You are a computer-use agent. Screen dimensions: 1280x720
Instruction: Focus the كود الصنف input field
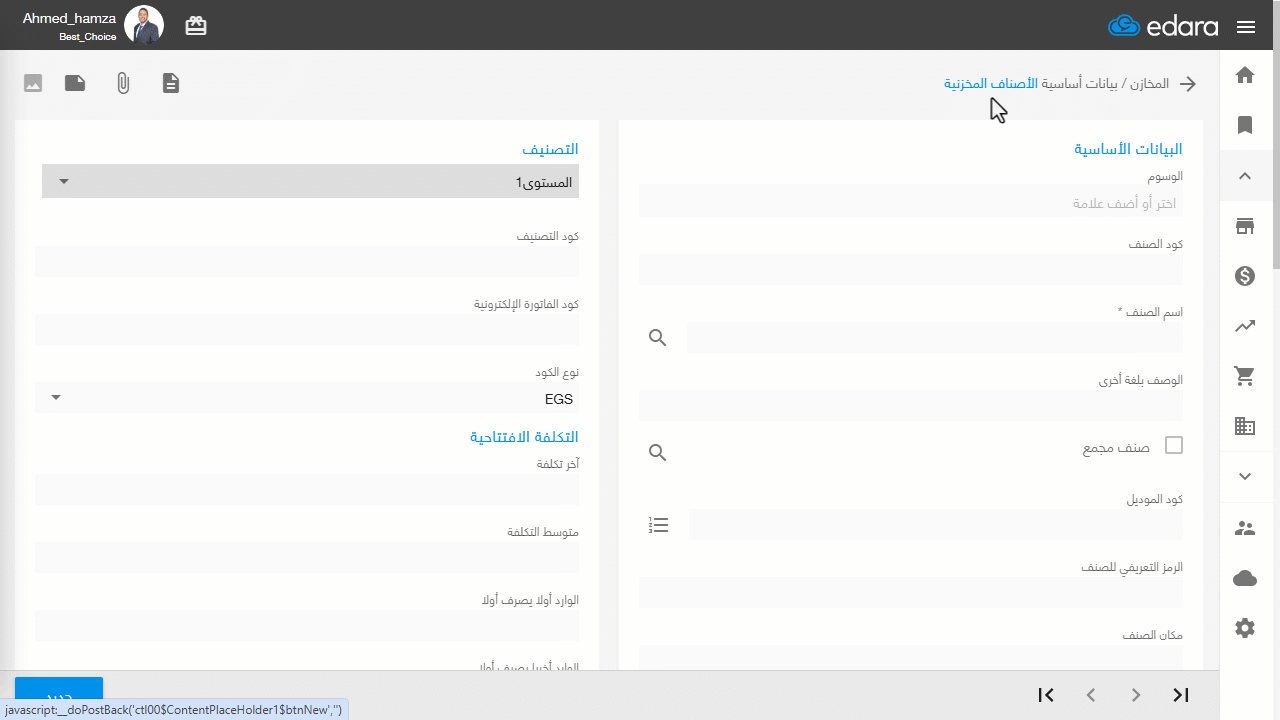[911, 269]
